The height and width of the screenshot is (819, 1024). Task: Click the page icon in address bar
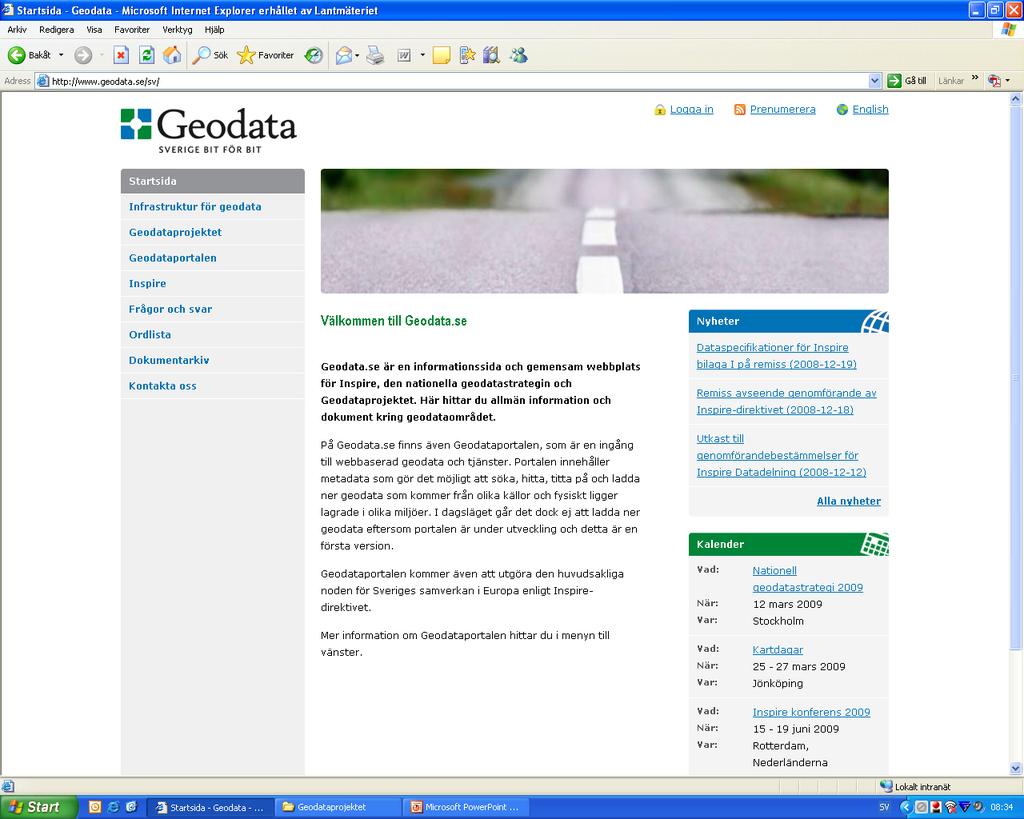click(43, 81)
